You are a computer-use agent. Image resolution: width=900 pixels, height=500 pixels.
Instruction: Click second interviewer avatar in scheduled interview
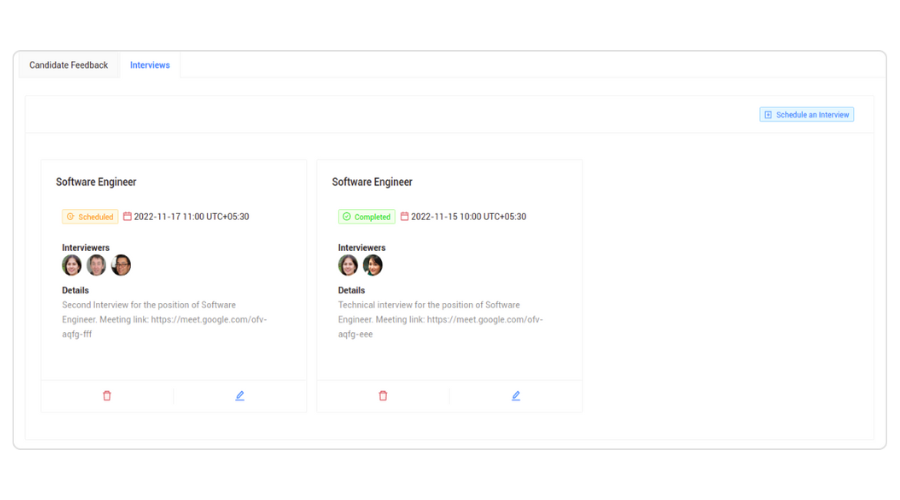point(96,265)
